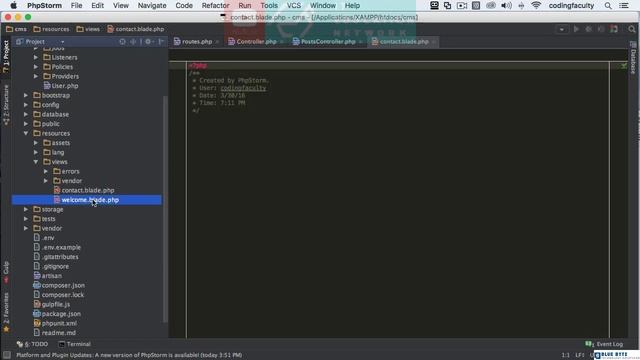Select the .env file
The height and width of the screenshot is (360, 640).
click(44, 238)
